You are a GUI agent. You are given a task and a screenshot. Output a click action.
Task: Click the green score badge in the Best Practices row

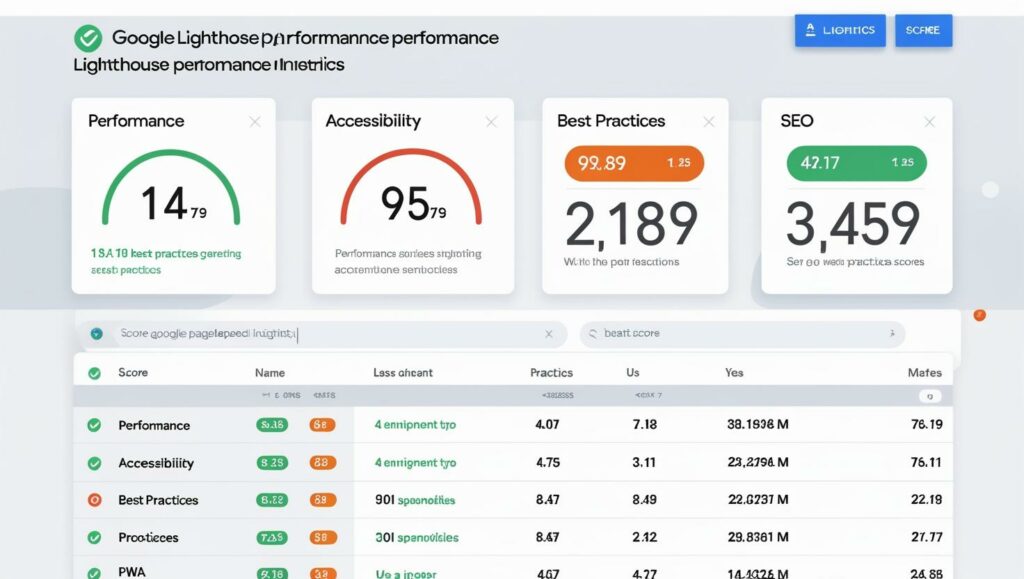(x=272, y=500)
